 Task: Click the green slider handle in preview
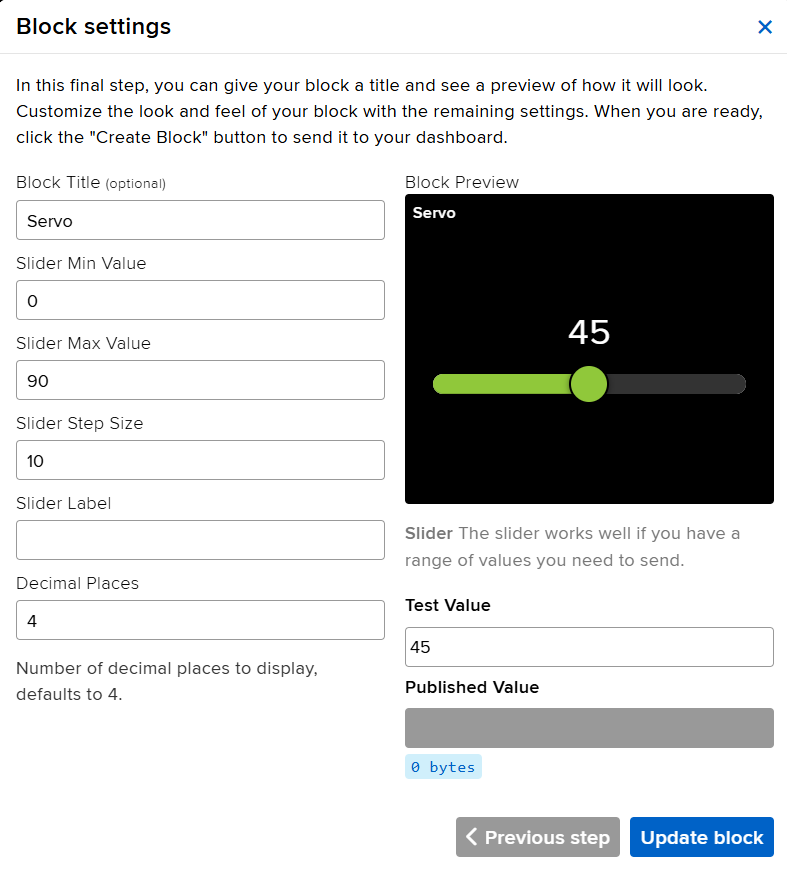click(588, 384)
